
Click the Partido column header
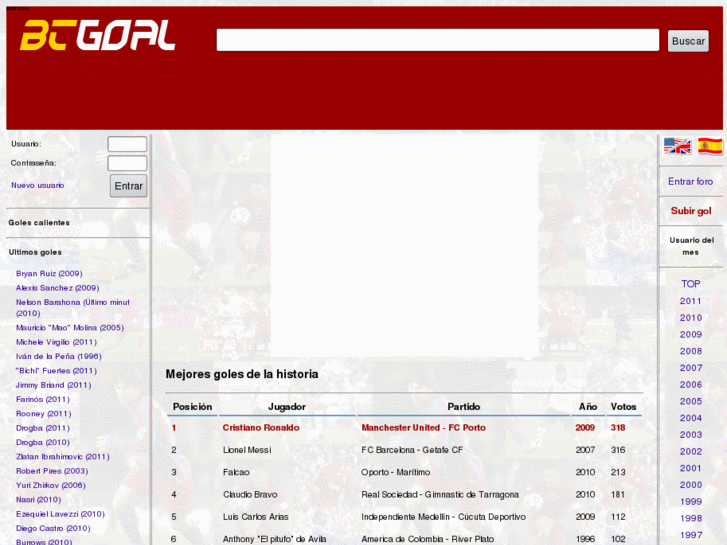click(464, 407)
